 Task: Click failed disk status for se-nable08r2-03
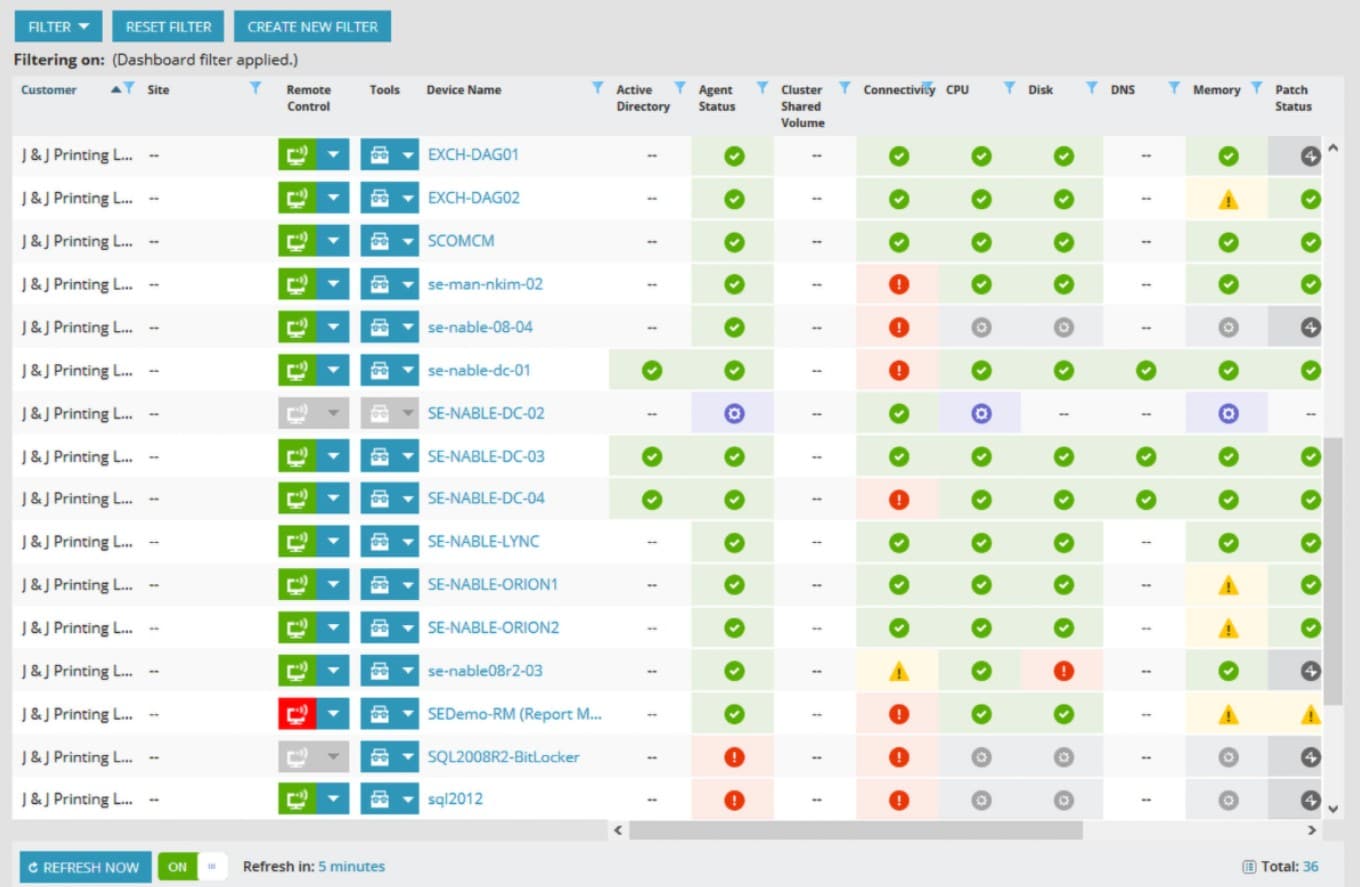pyautogui.click(x=1063, y=671)
